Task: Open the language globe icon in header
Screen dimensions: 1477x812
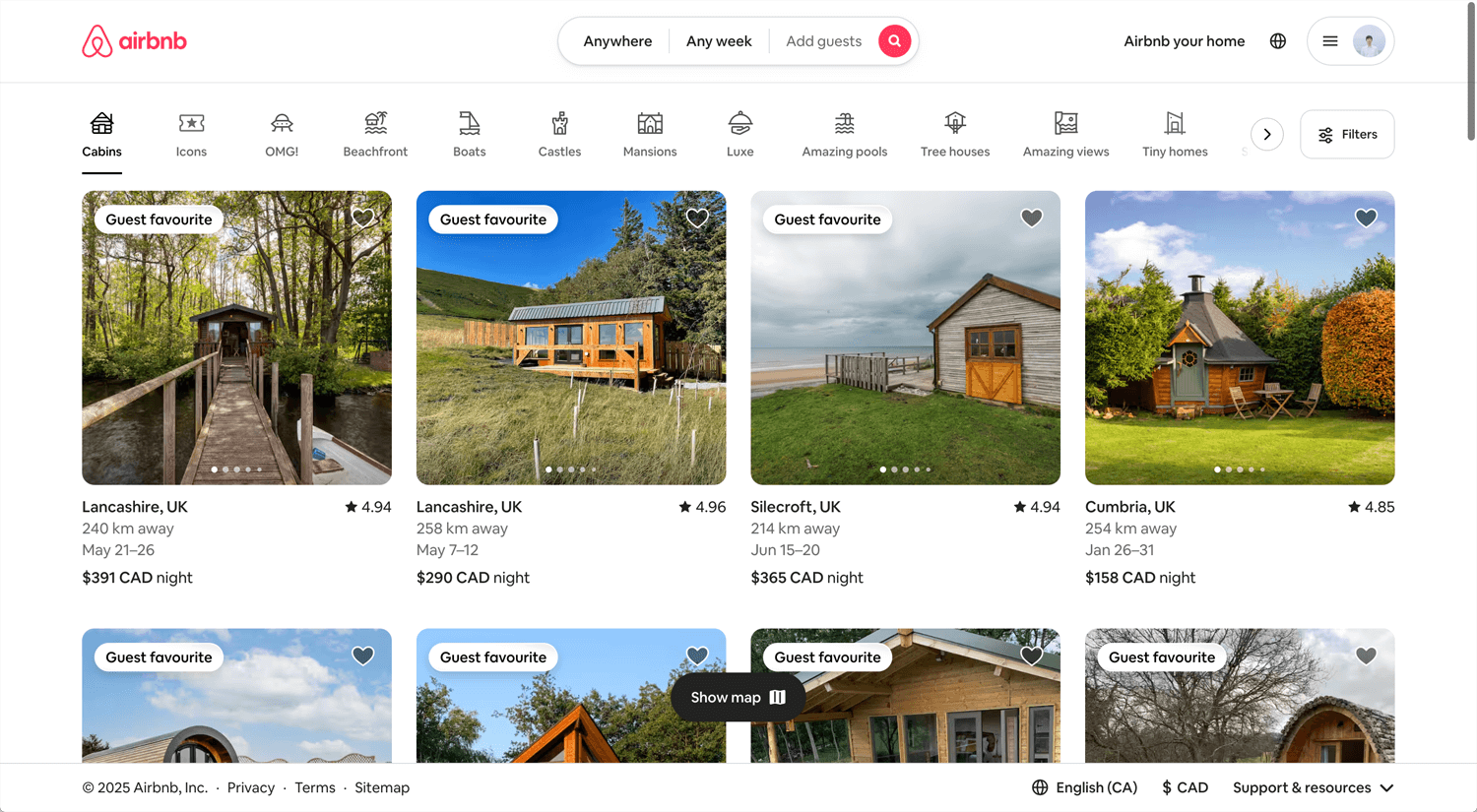Action: (x=1278, y=41)
